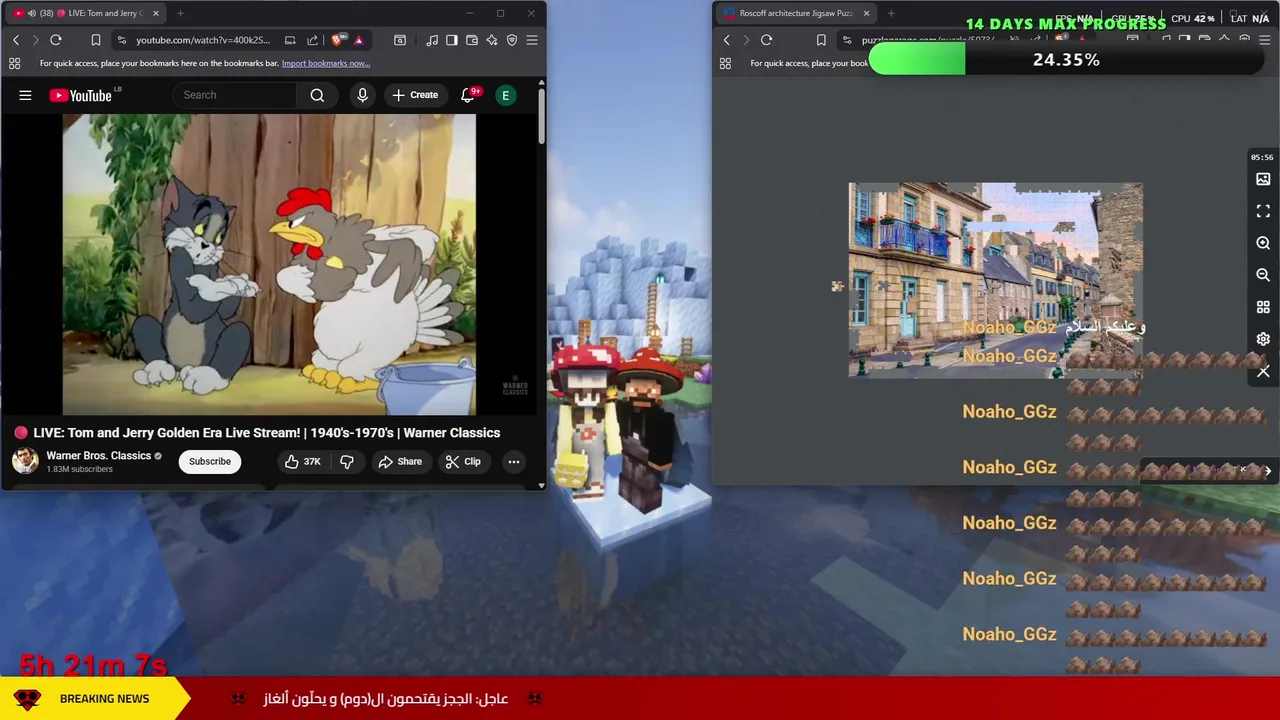Click the 1.83M subscribers text
This screenshot has width=1280, height=720.
pos(80,469)
